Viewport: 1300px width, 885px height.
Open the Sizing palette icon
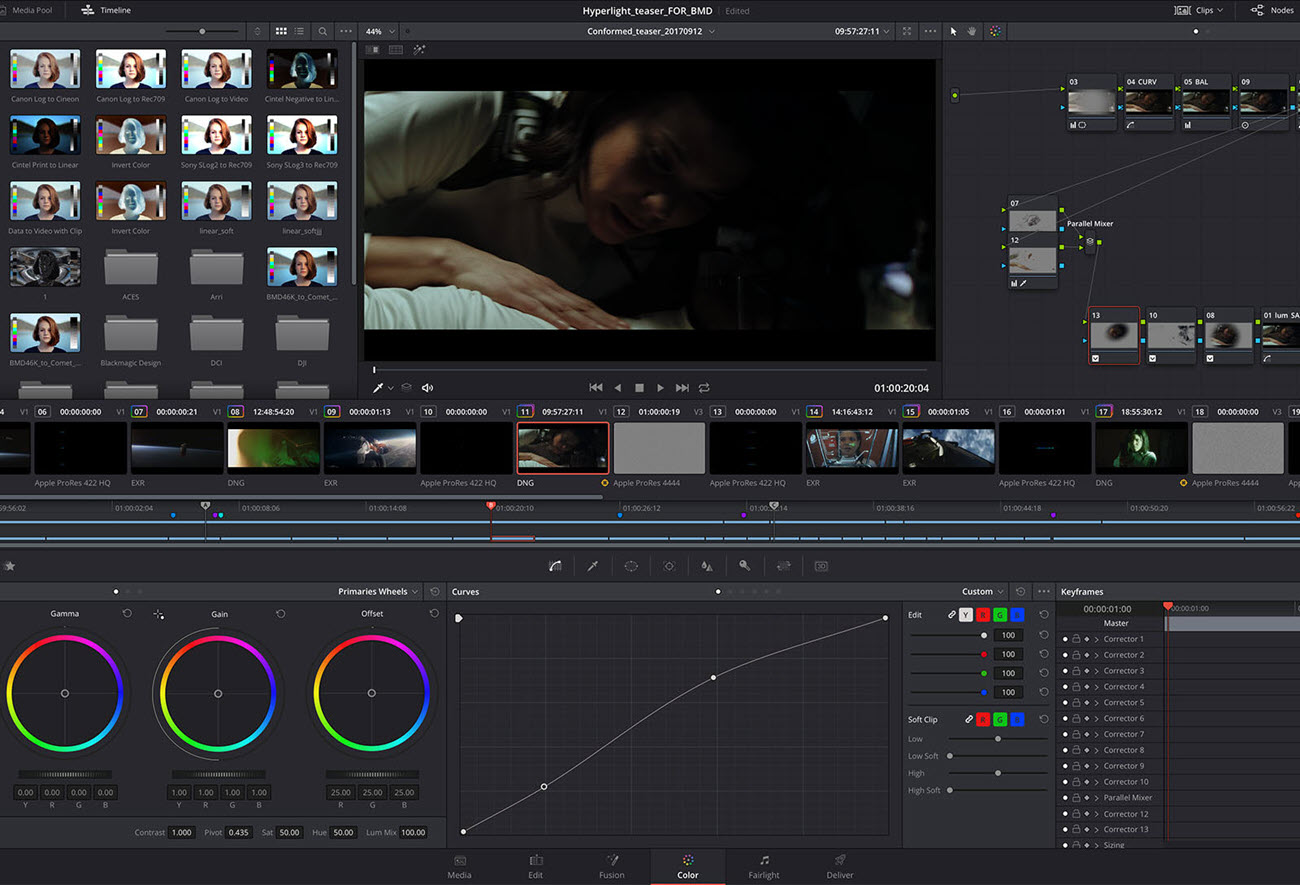[x=783, y=566]
